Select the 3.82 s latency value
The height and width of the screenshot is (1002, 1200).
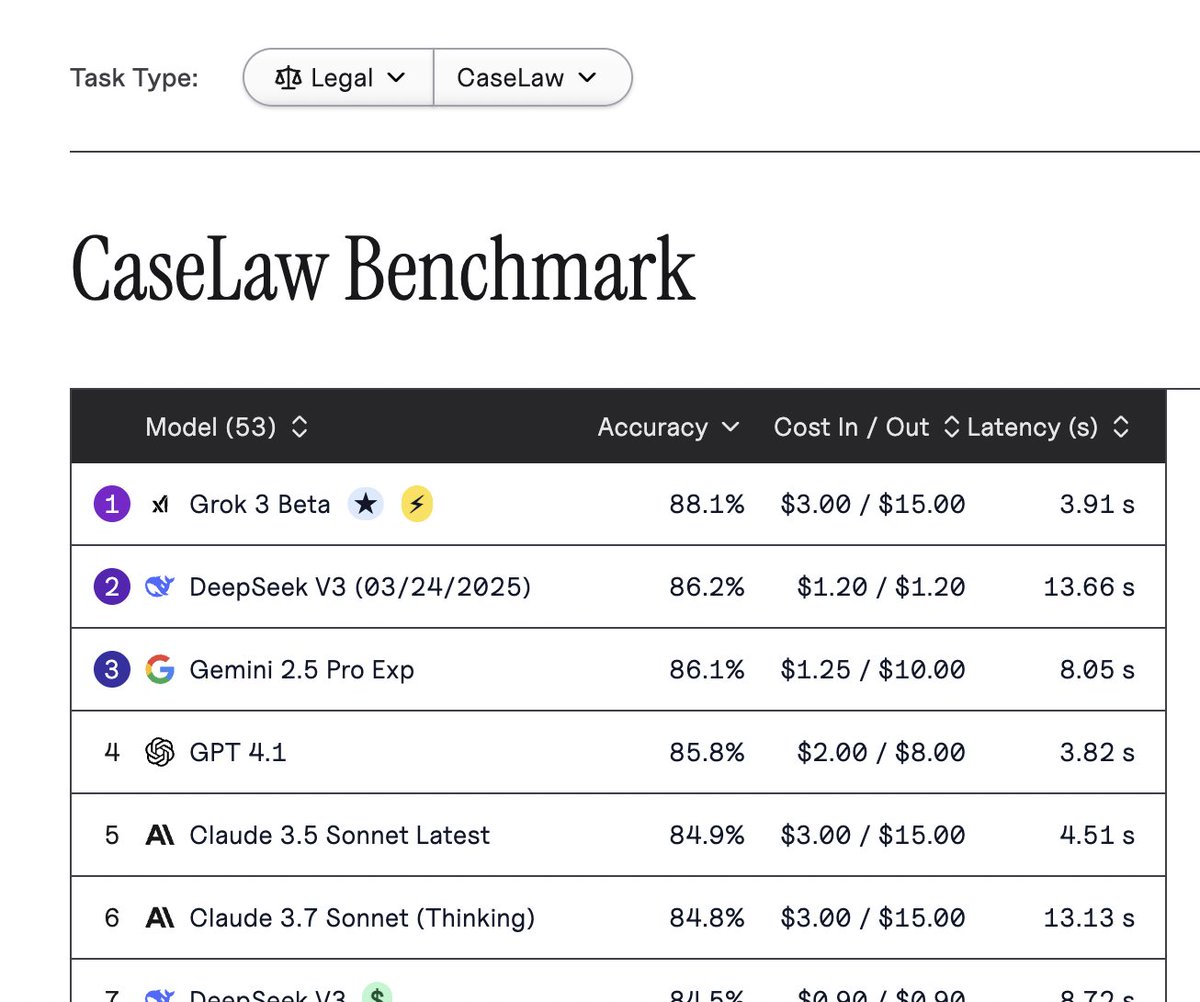[1097, 752]
